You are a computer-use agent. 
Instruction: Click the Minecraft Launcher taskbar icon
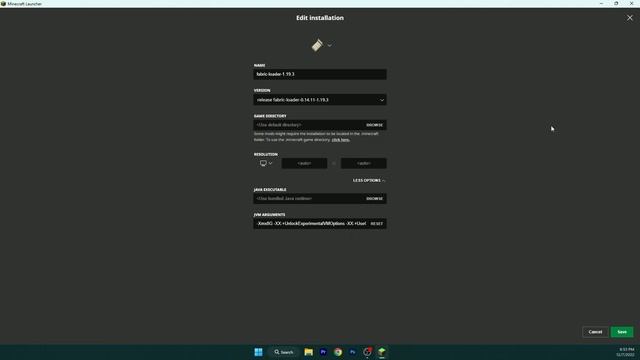(382, 352)
